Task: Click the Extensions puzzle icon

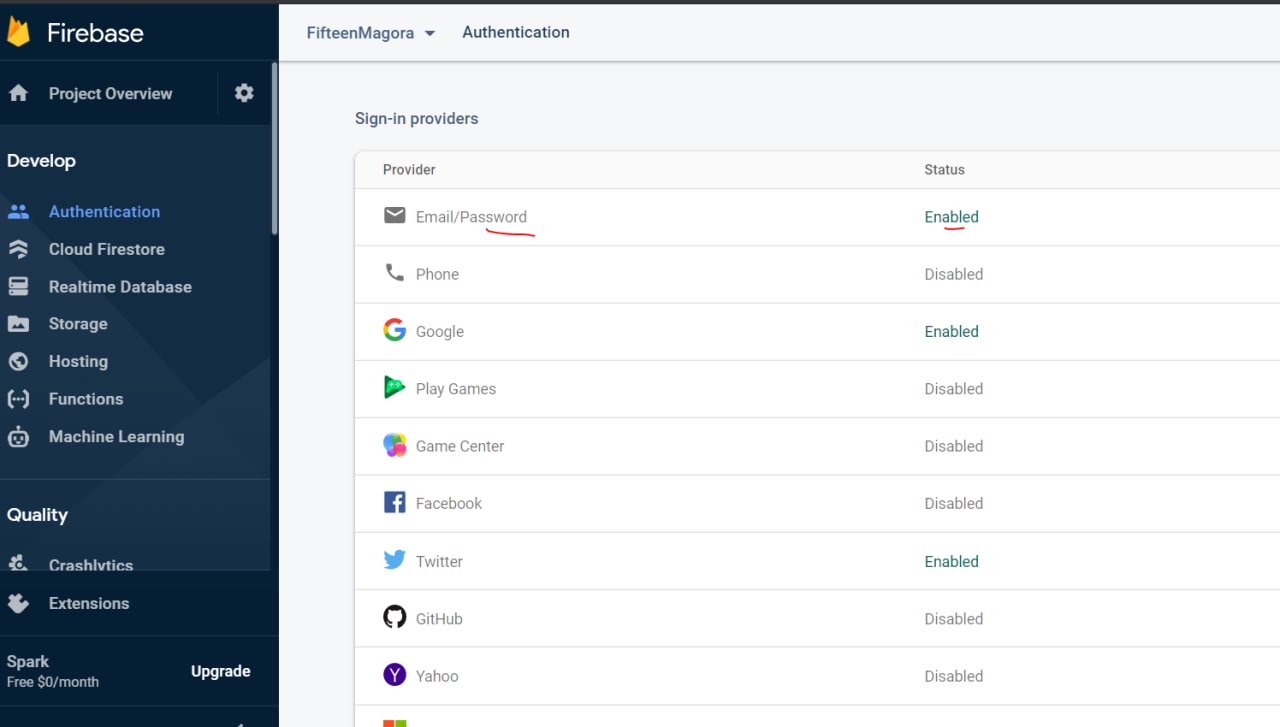Action: click(18, 603)
